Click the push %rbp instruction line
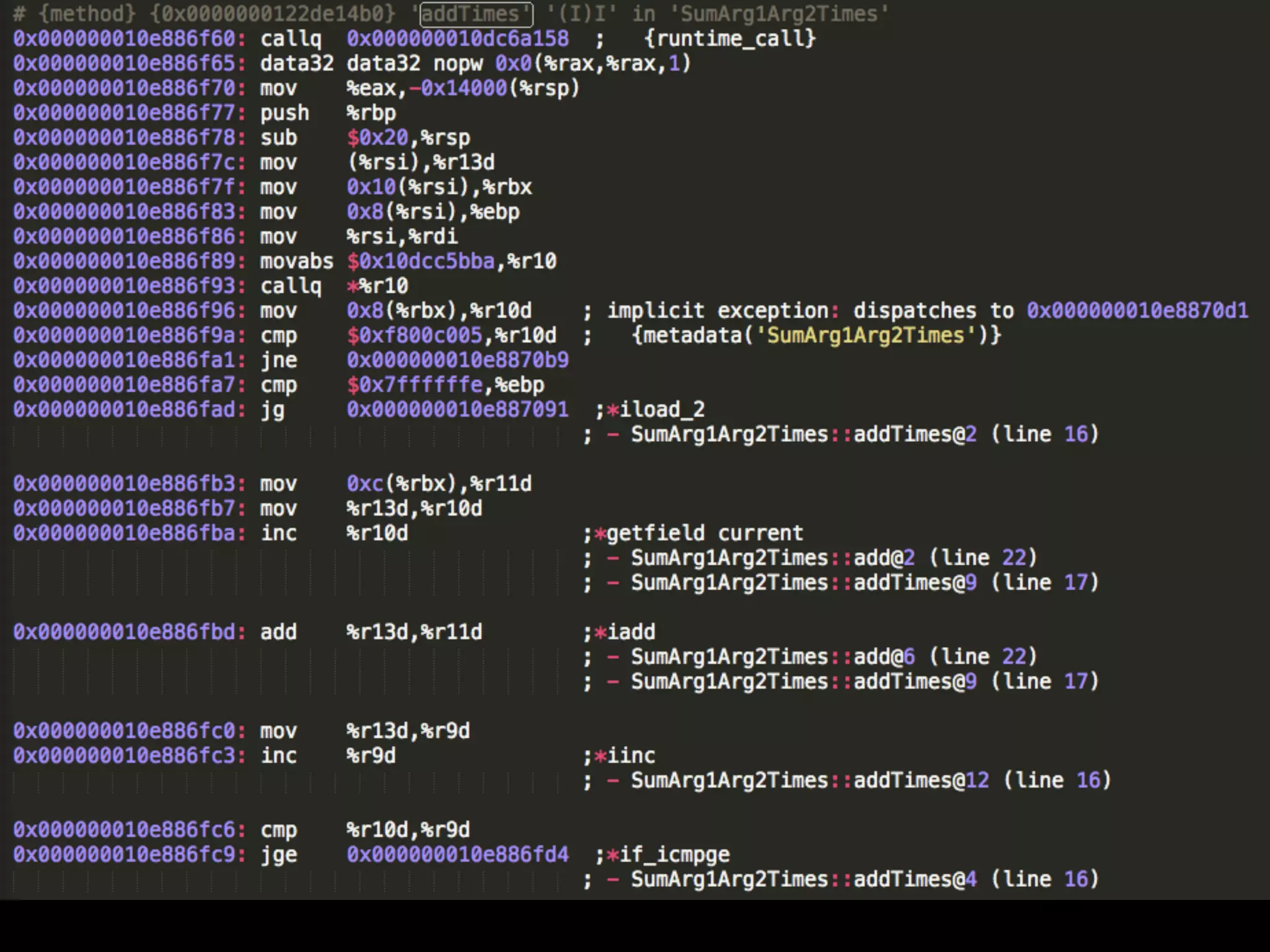 click(x=284, y=113)
